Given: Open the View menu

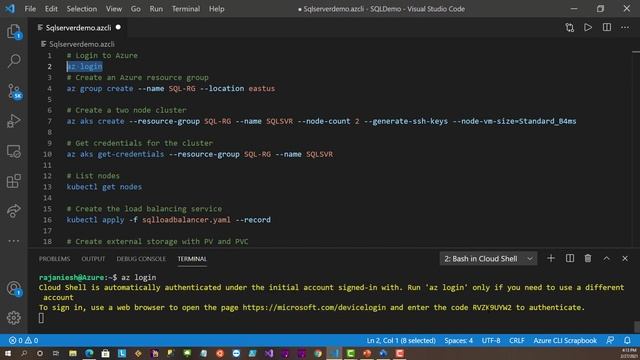Looking at the screenshot, I should pyautogui.click(x=114, y=9).
